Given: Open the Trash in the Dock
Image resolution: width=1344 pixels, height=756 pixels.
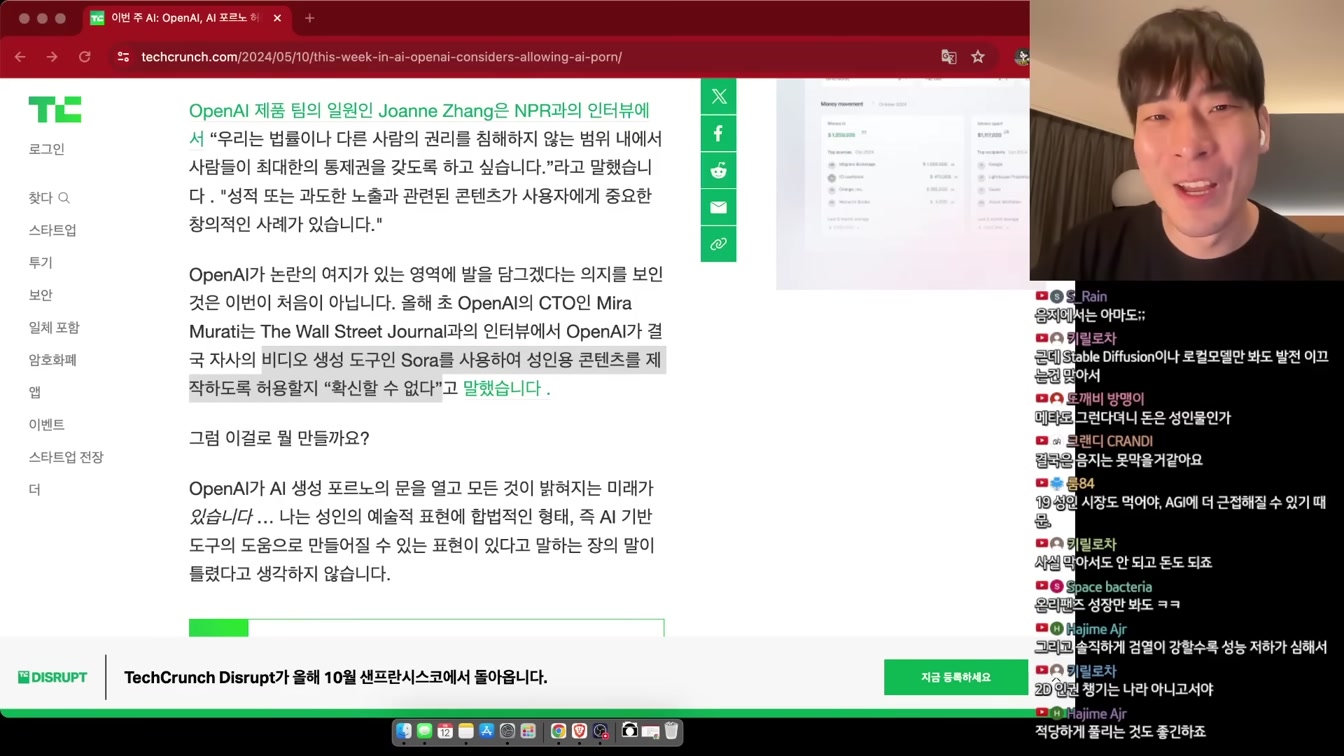Looking at the screenshot, I should (671, 731).
